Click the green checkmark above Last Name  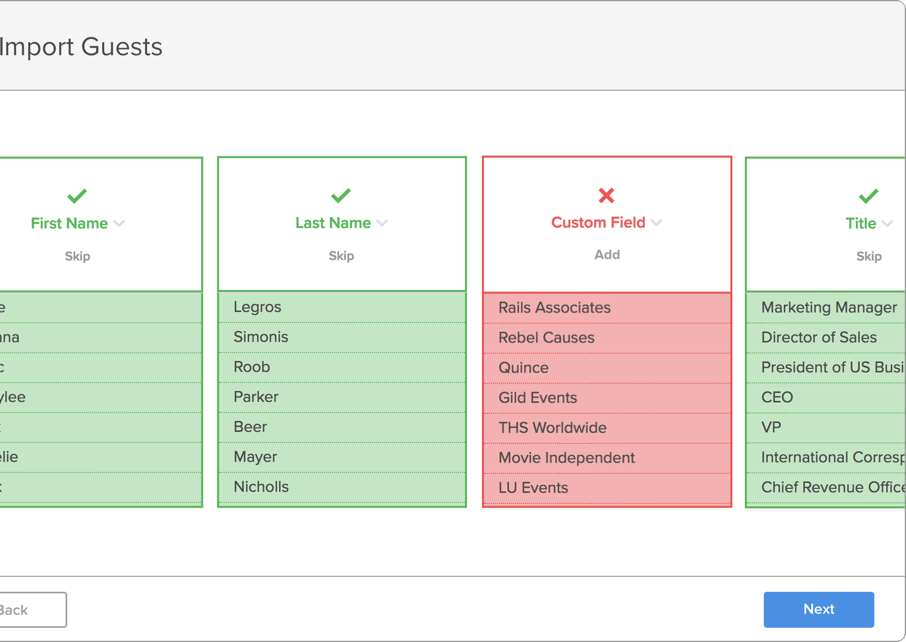pos(341,195)
